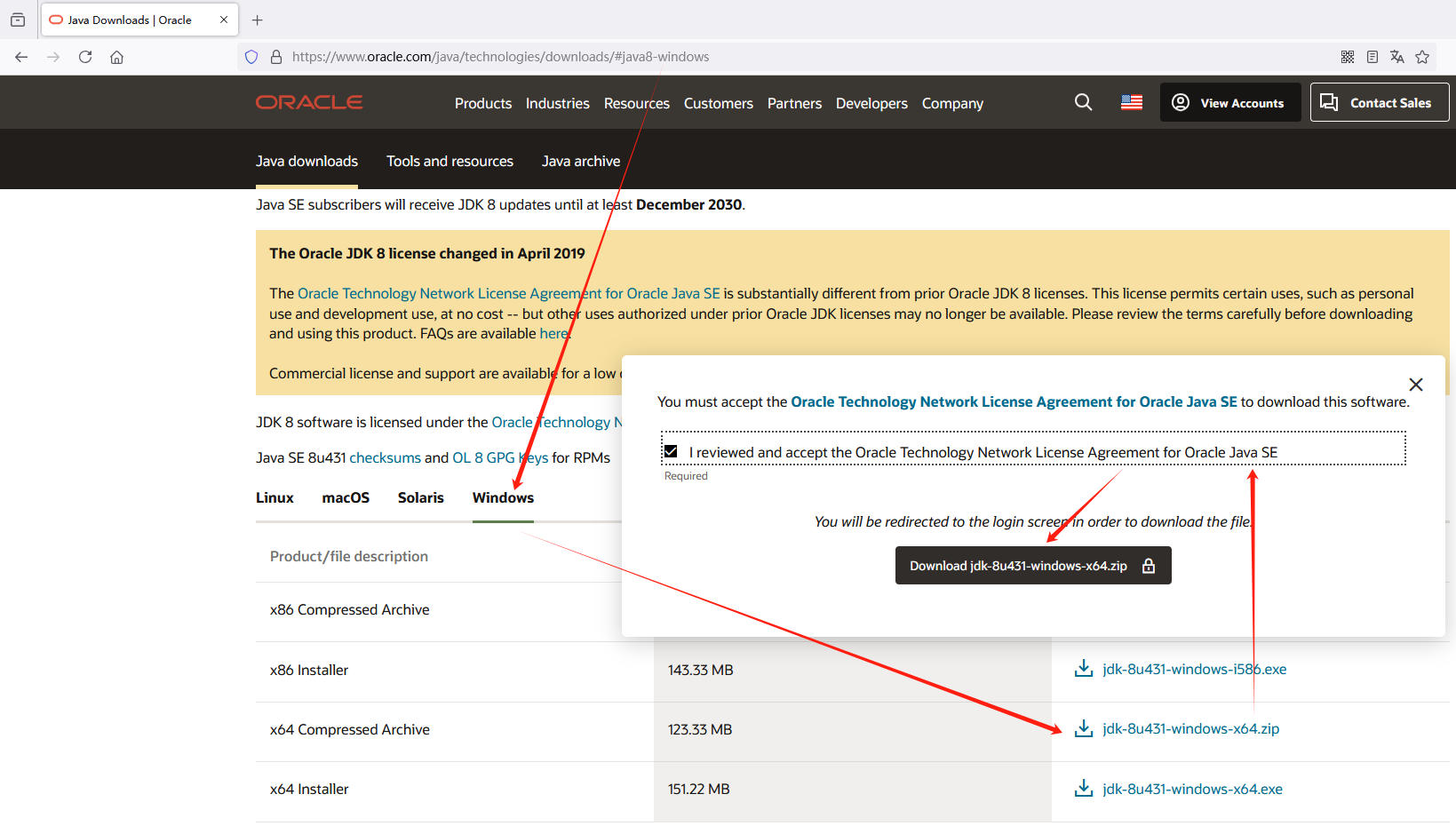Viewport: 1456px width, 826px height.
Task: Uncheck the license agreement acceptance checkbox
Action: 671,451
